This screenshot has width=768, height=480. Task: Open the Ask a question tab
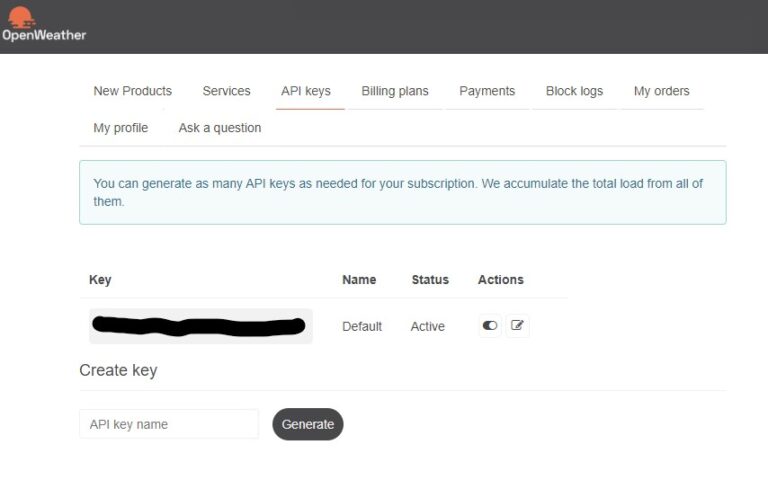tap(219, 128)
